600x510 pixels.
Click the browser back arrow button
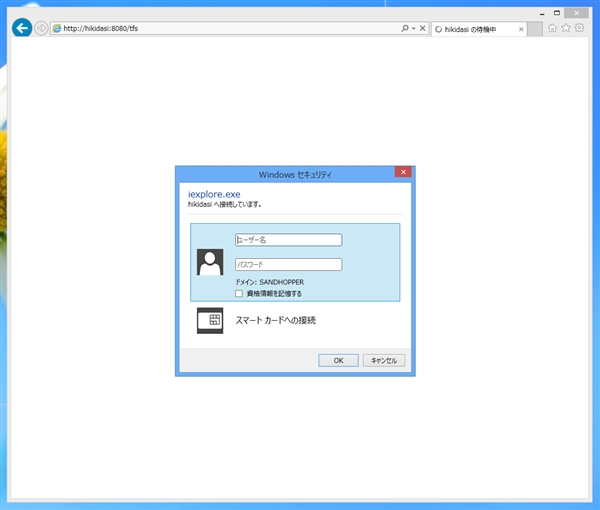[22, 28]
